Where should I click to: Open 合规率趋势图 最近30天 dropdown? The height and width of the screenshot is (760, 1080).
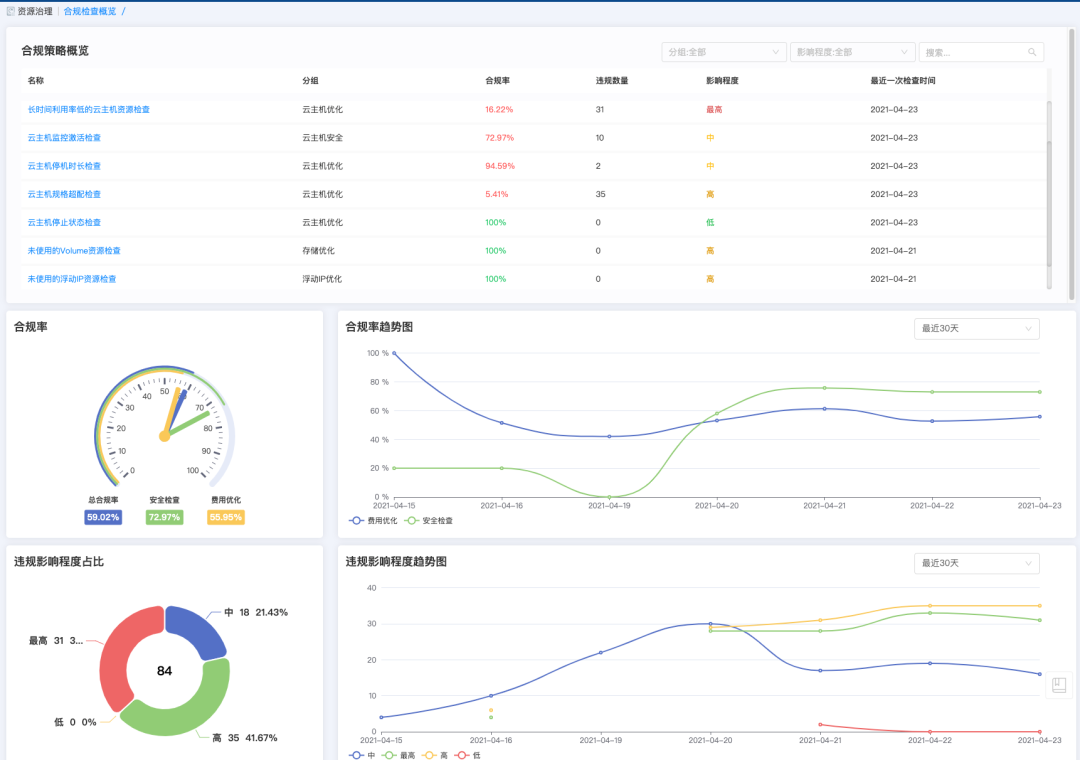(x=976, y=329)
